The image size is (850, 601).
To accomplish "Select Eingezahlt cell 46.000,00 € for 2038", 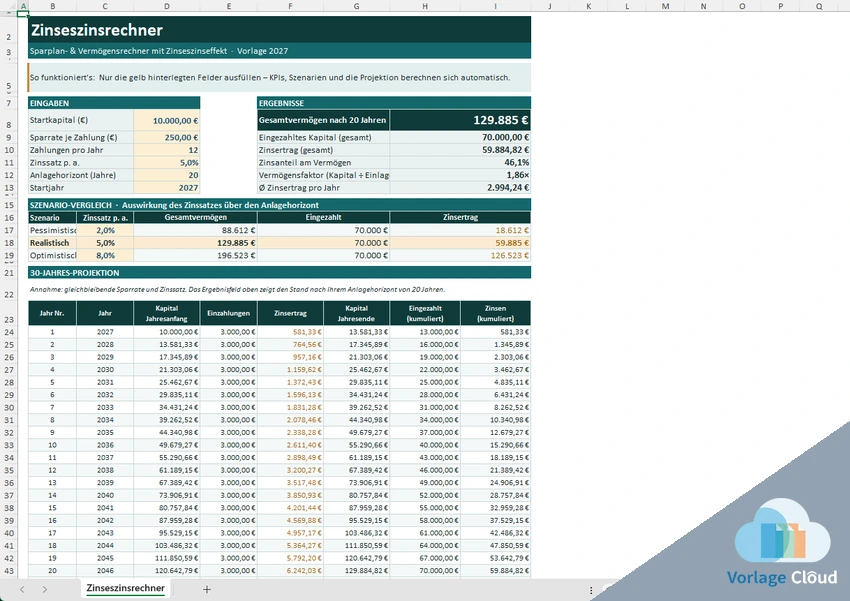I will pos(424,470).
